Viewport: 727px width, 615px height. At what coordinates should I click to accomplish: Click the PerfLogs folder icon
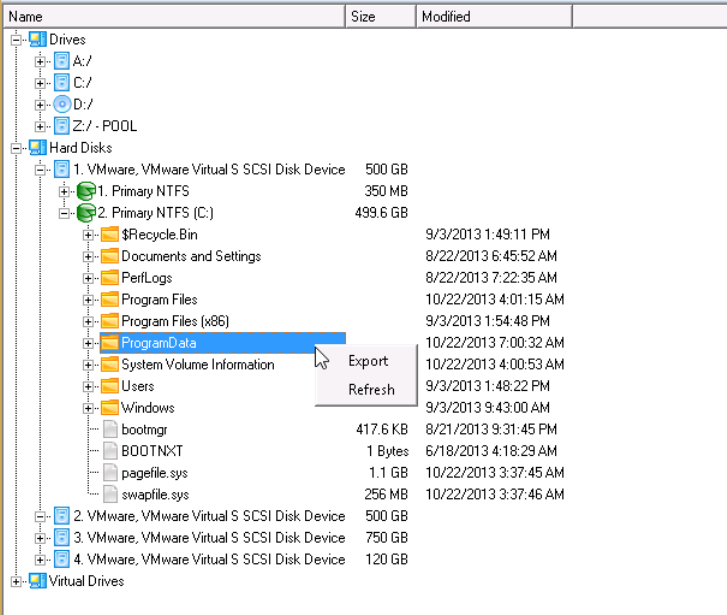pyautogui.click(x=109, y=278)
